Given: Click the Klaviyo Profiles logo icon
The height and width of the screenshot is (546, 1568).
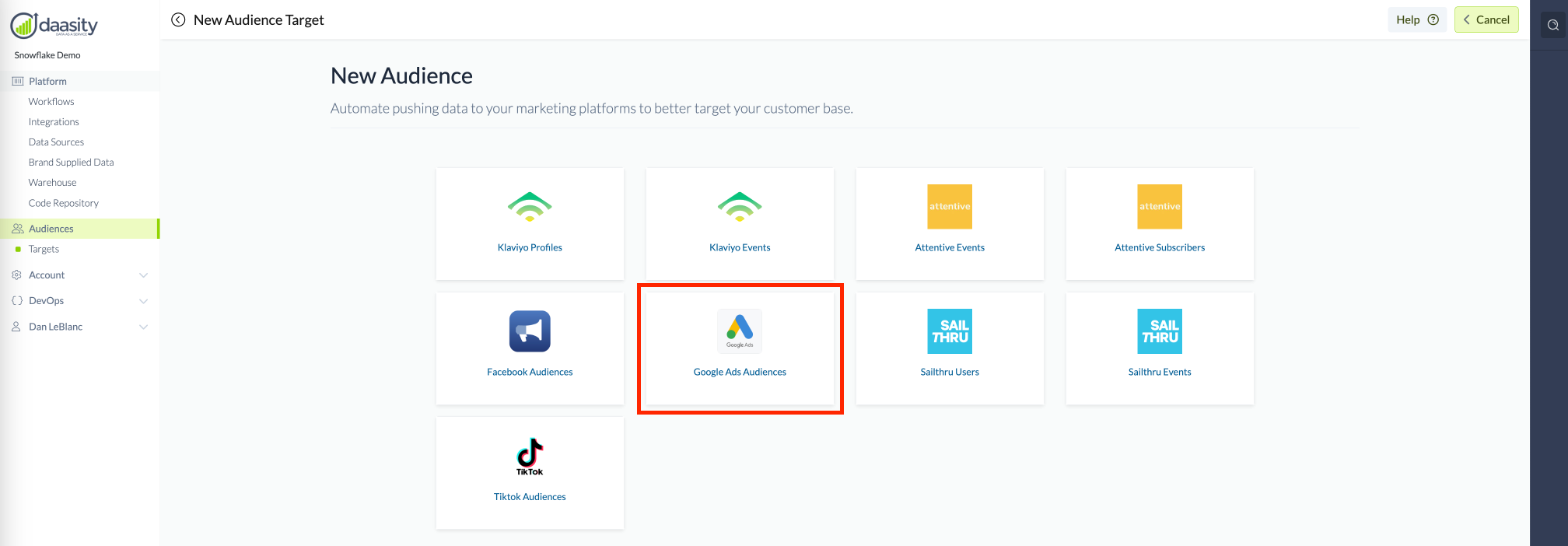Looking at the screenshot, I should click(530, 207).
